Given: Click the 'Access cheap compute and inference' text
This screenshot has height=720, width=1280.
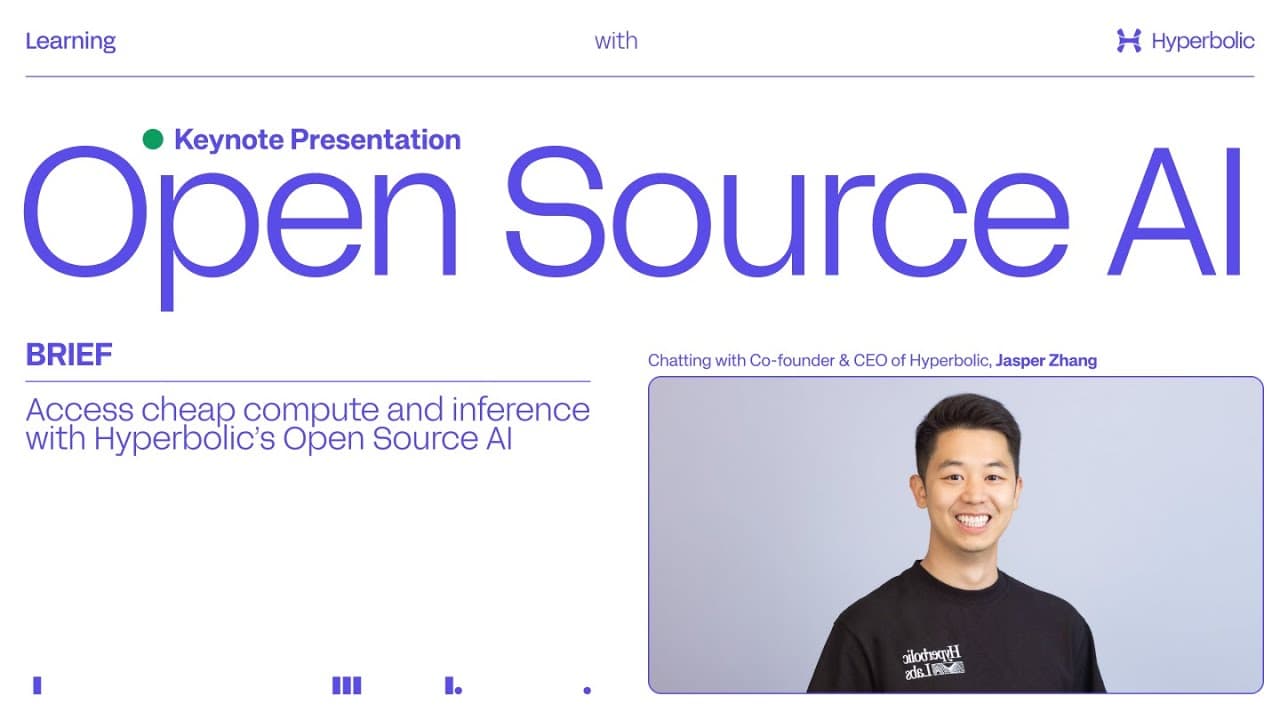Looking at the screenshot, I should point(308,410).
